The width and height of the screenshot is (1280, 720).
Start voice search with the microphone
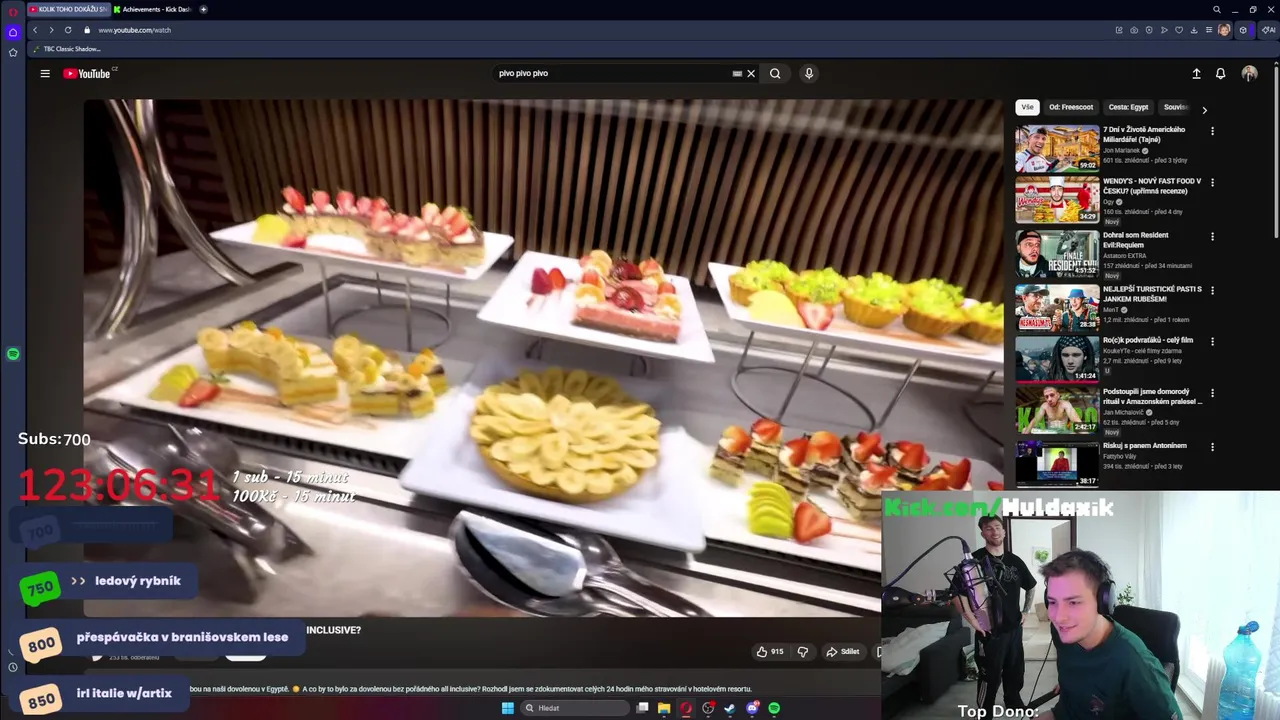pyautogui.click(x=809, y=73)
